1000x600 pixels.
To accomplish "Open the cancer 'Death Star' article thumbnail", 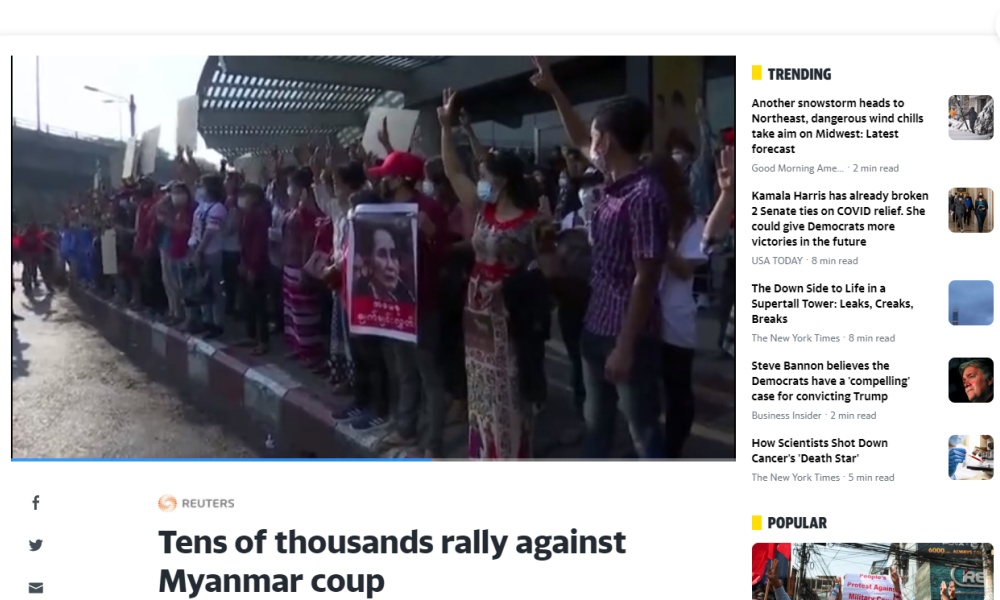I will 971,457.
